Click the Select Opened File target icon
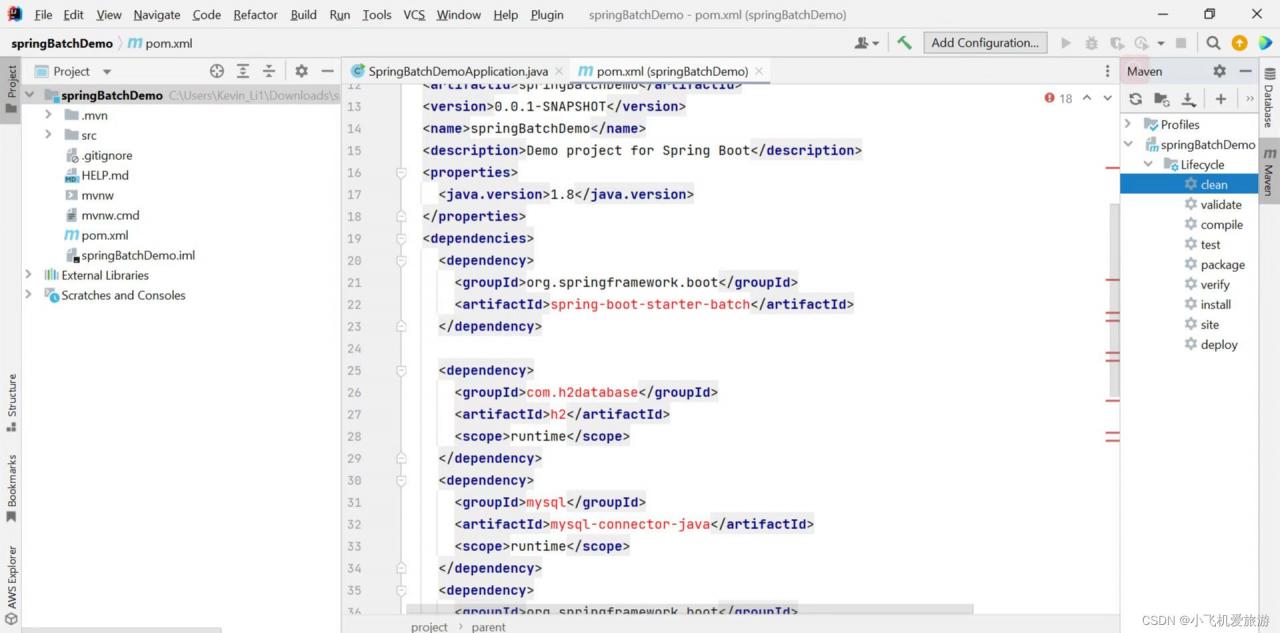Screen dimensions: 1280x633 click(x=217, y=71)
